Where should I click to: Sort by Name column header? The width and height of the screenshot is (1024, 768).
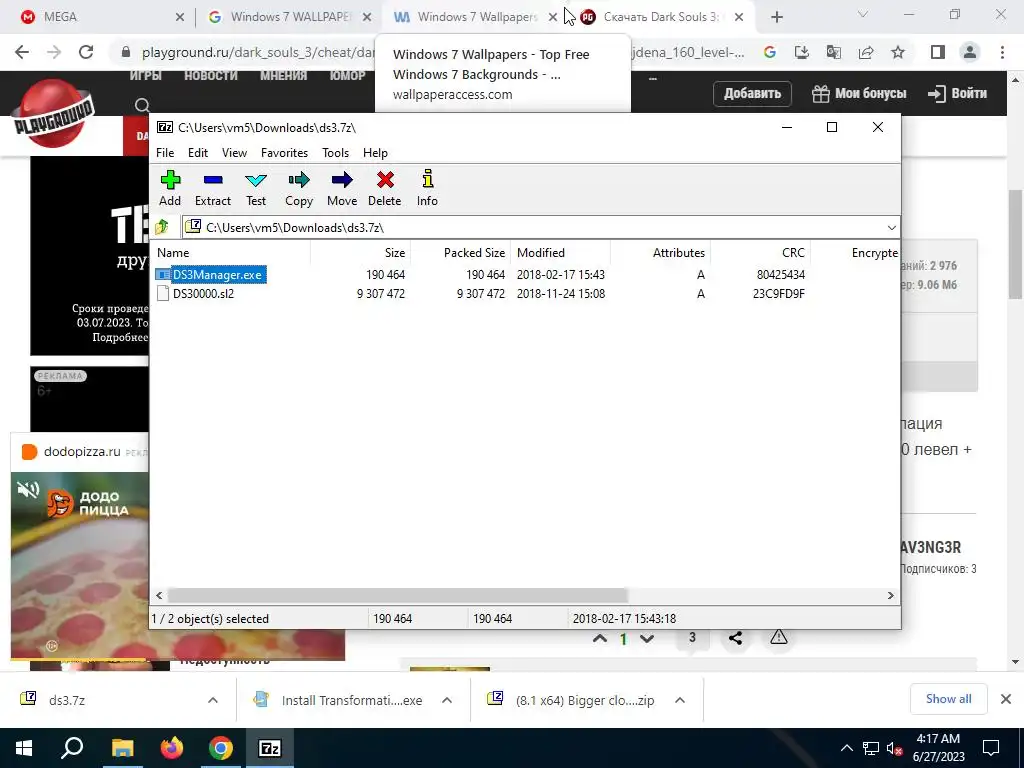tap(231, 253)
